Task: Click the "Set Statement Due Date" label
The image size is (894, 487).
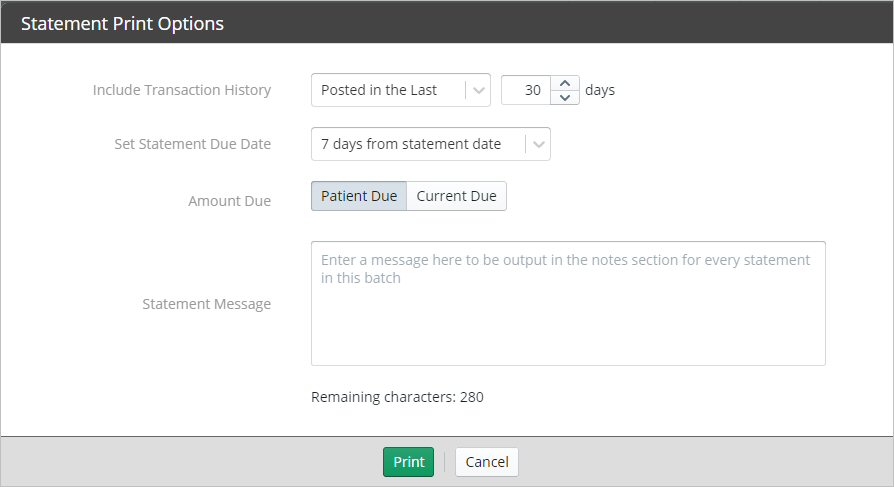Action: coord(193,144)
